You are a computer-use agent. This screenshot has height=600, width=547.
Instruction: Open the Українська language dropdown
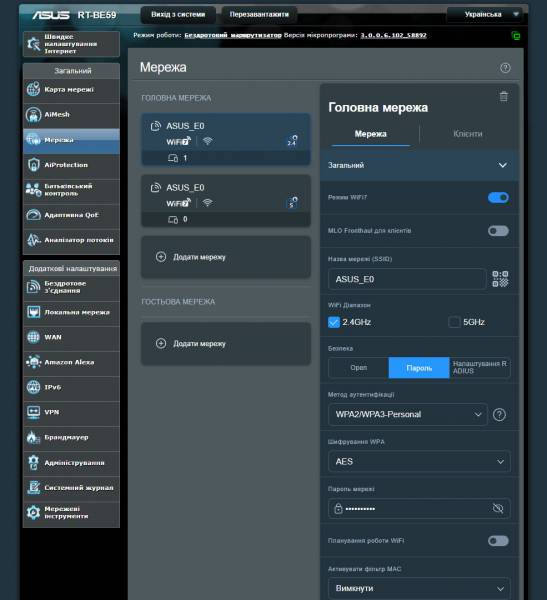coord(487,15)
